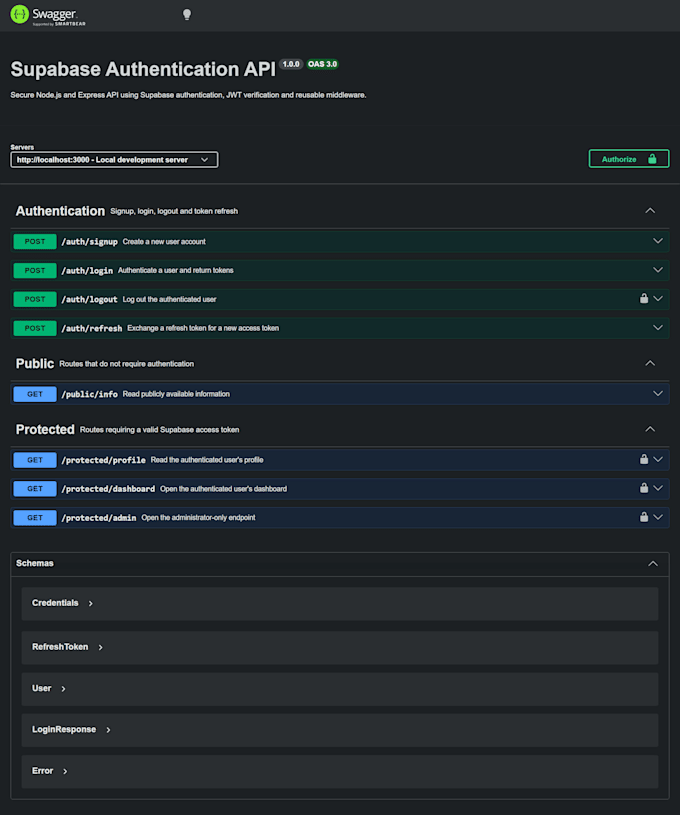Screen dimensions: 680x815
Task: Collapse the Public section
Action: (650, 363)
